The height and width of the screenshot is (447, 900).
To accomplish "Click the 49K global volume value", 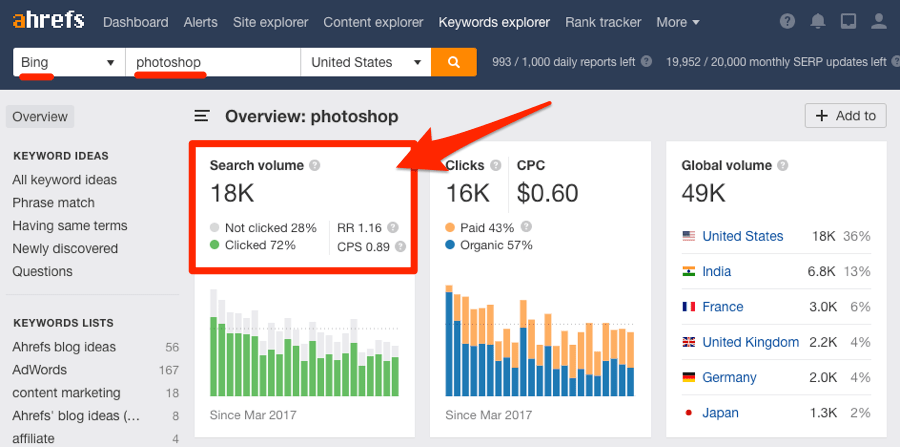I will [x=704, y=194].
